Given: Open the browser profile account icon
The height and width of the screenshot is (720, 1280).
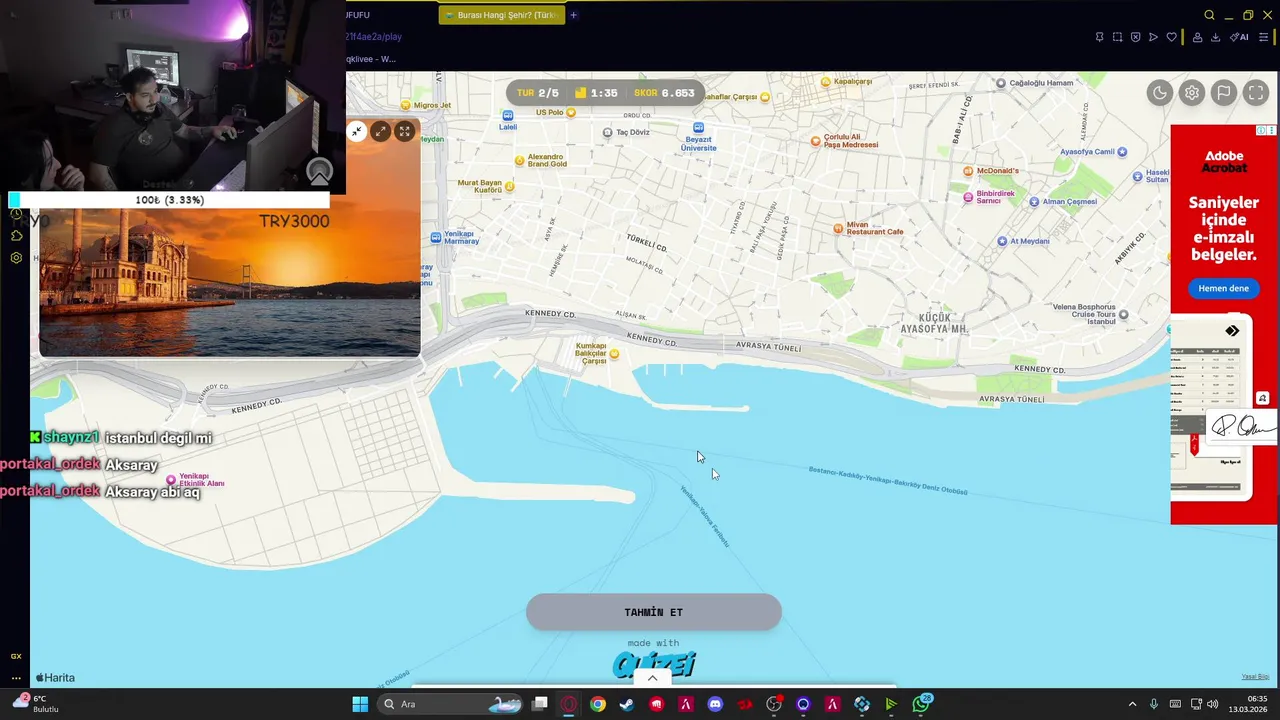Looking at the screenshot, I should tap(1197, 37).
